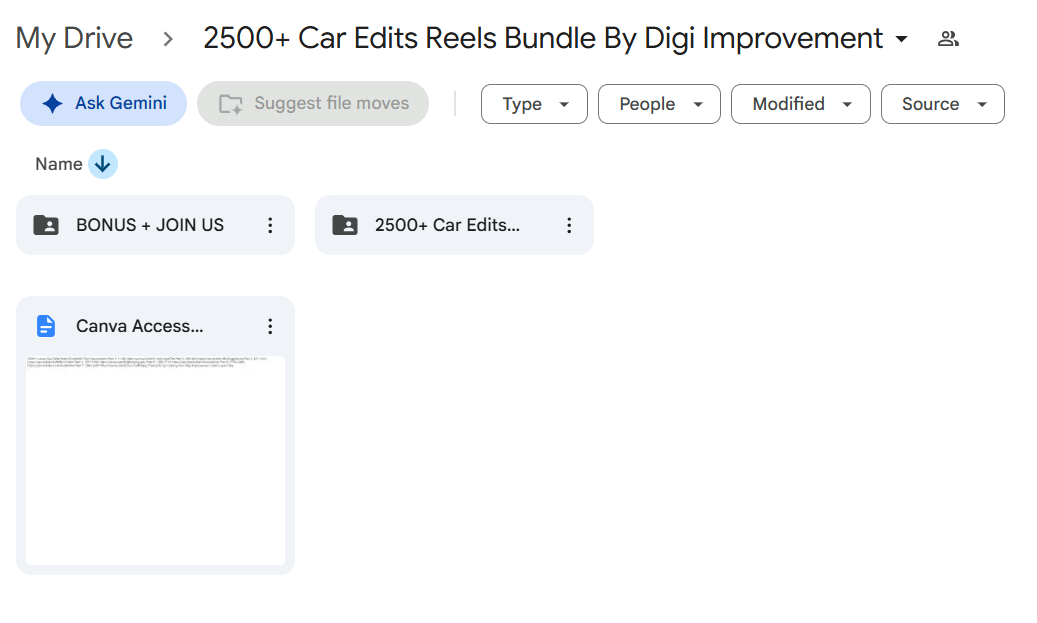Click current folder title in breadcrumb

[543, 38]
